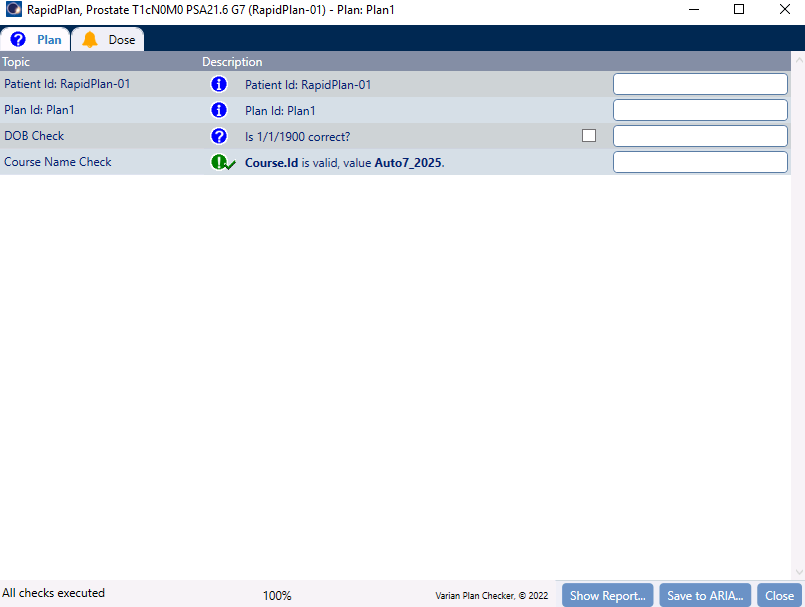Tick the DOB Check confirmation checkbox
This screenshot has height=607, width=805.
point(589,136)
